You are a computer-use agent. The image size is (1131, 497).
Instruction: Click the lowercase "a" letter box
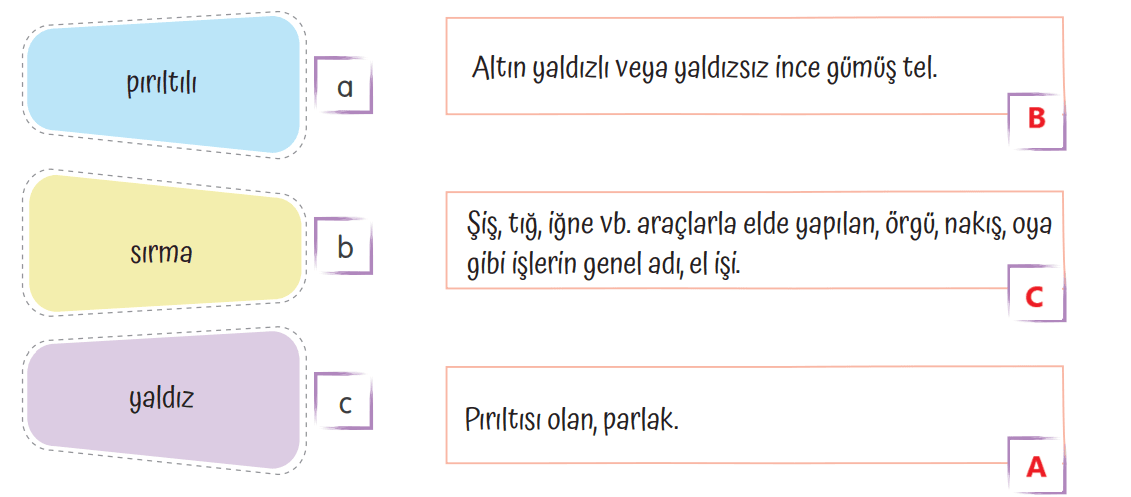coord(344,87)
